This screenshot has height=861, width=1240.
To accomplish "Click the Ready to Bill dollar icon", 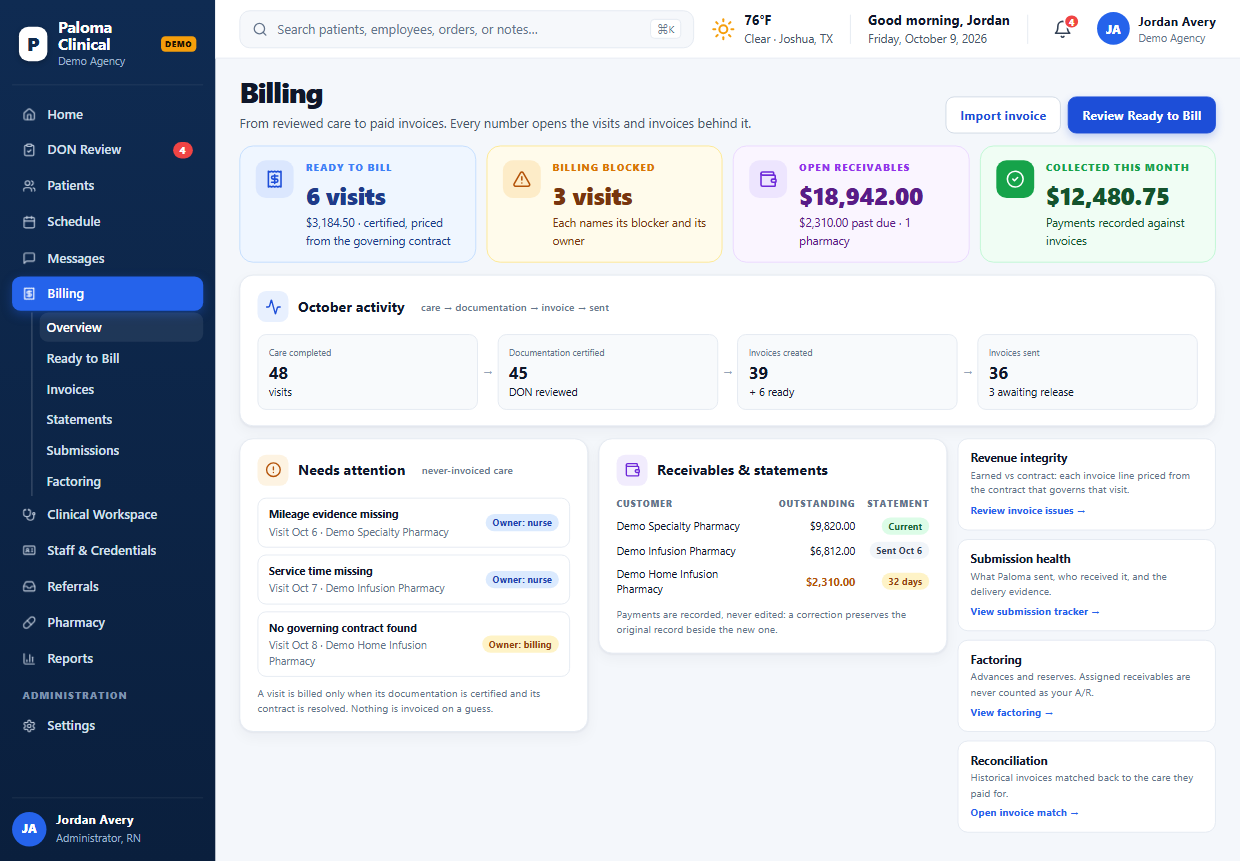I will 274,179.
